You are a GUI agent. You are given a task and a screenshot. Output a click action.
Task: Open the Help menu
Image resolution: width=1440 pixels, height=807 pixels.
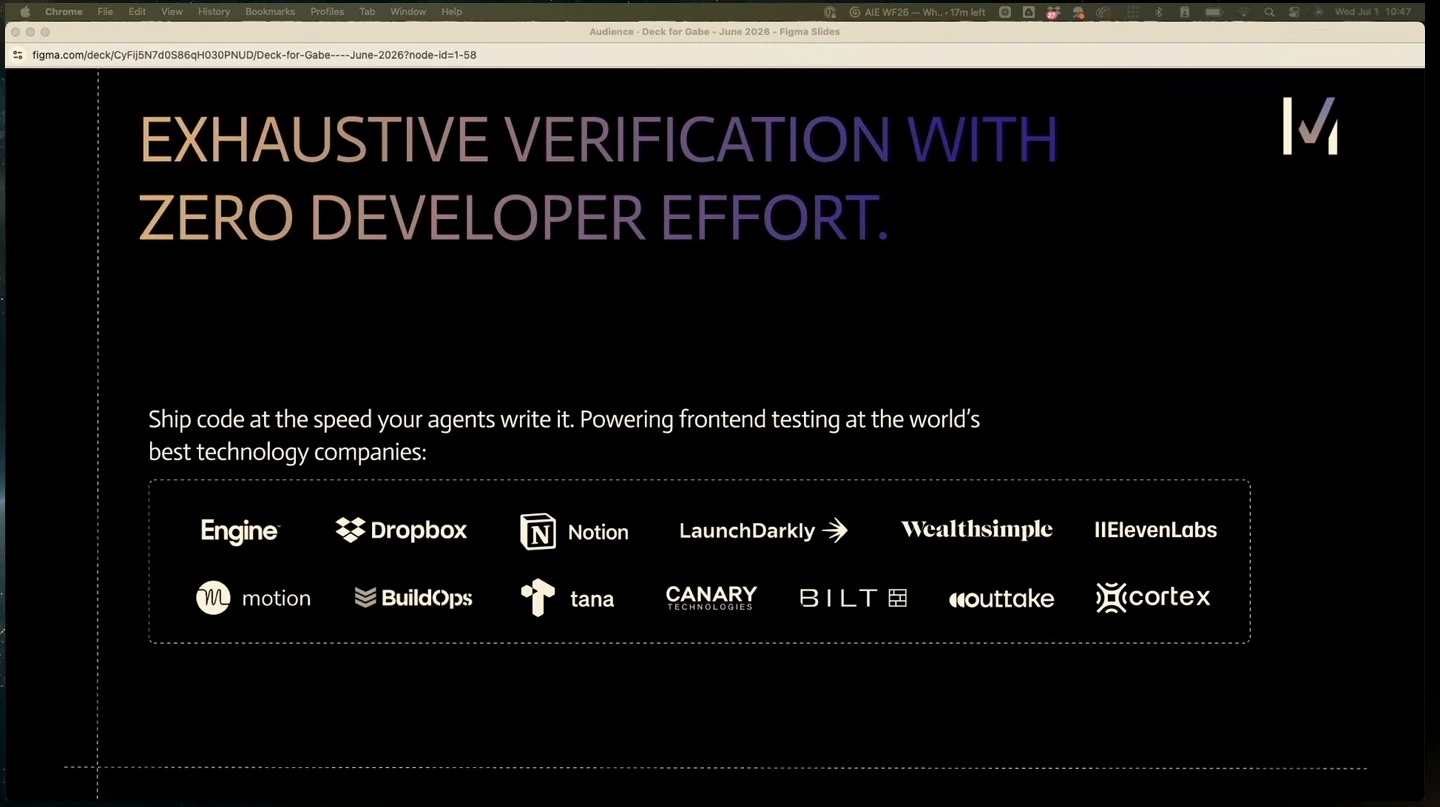pyautogui.click(x=451, y=12)
